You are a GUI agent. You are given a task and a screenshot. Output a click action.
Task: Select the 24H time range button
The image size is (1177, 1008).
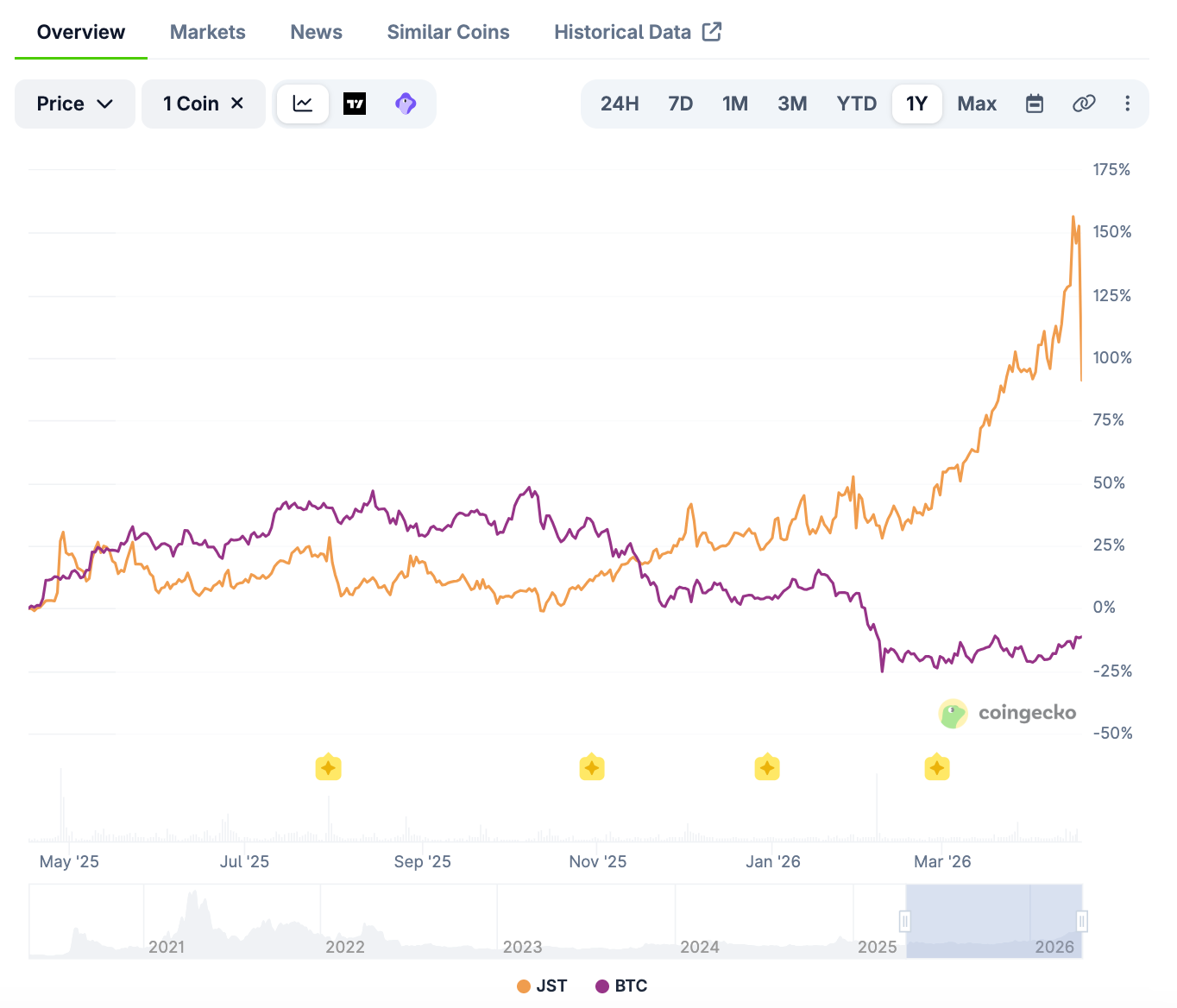click(x=620, y=104)
